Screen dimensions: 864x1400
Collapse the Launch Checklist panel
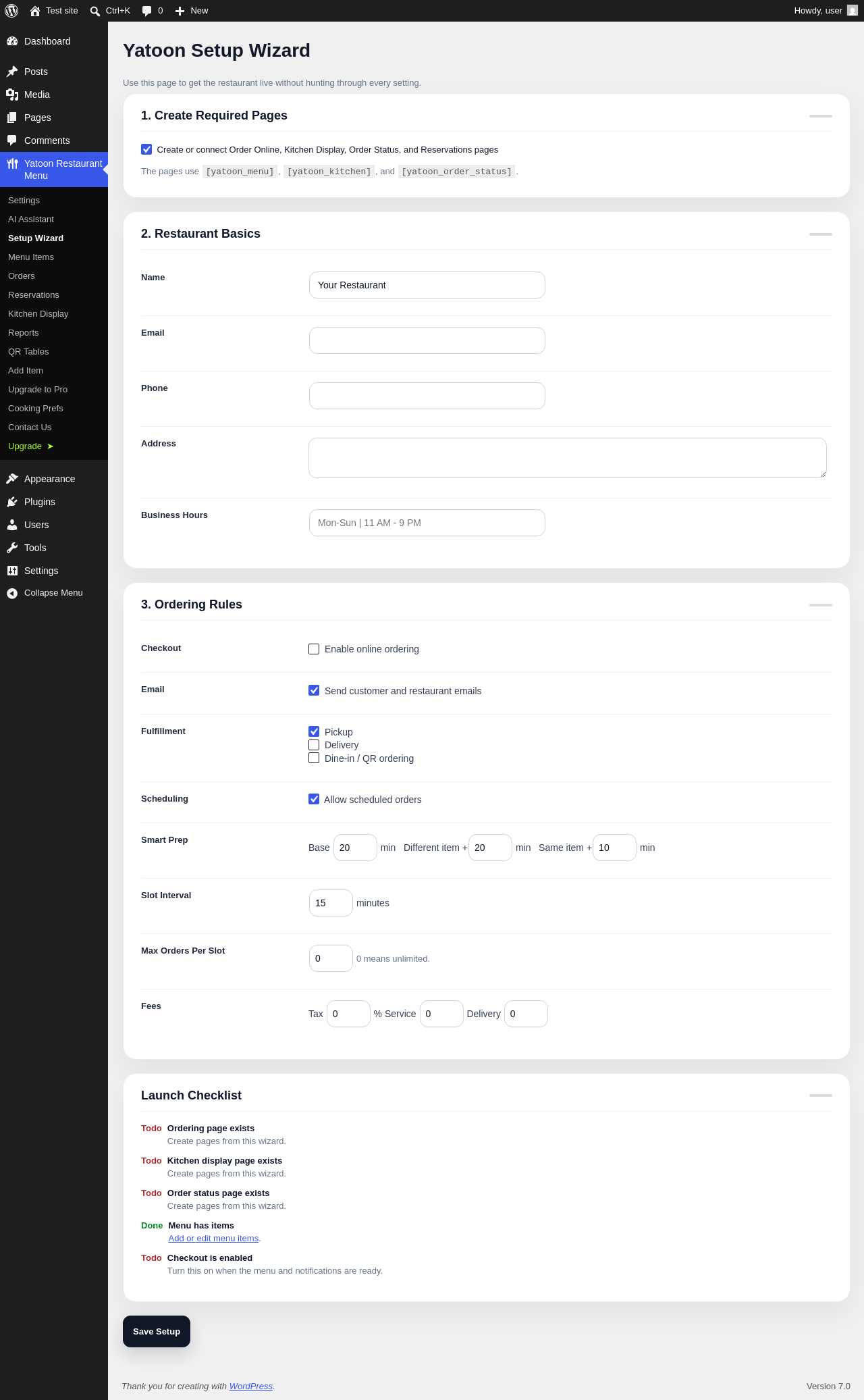821,1095
